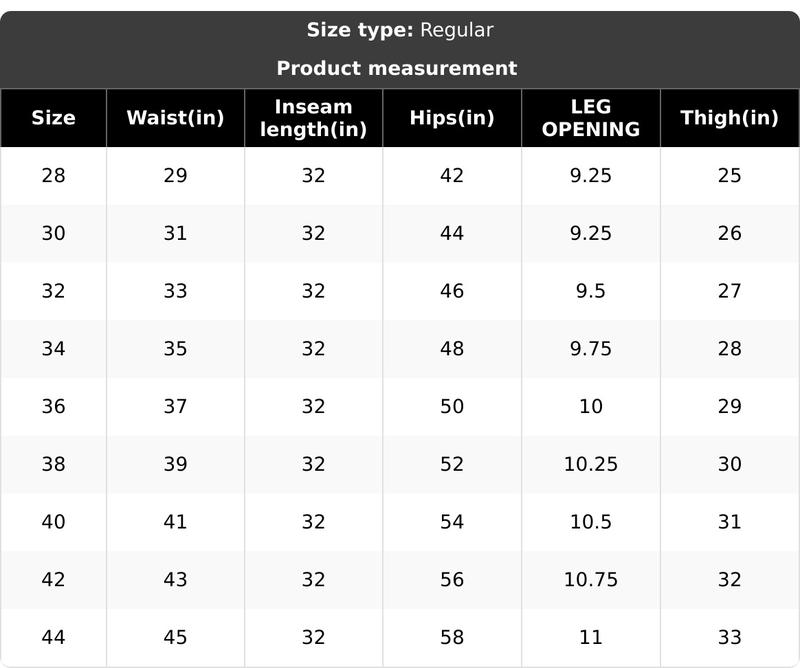Image resolution: width=800 pixels, height=668 pixels.
Task: Click leg opening value 9.75
Action: 590,349
